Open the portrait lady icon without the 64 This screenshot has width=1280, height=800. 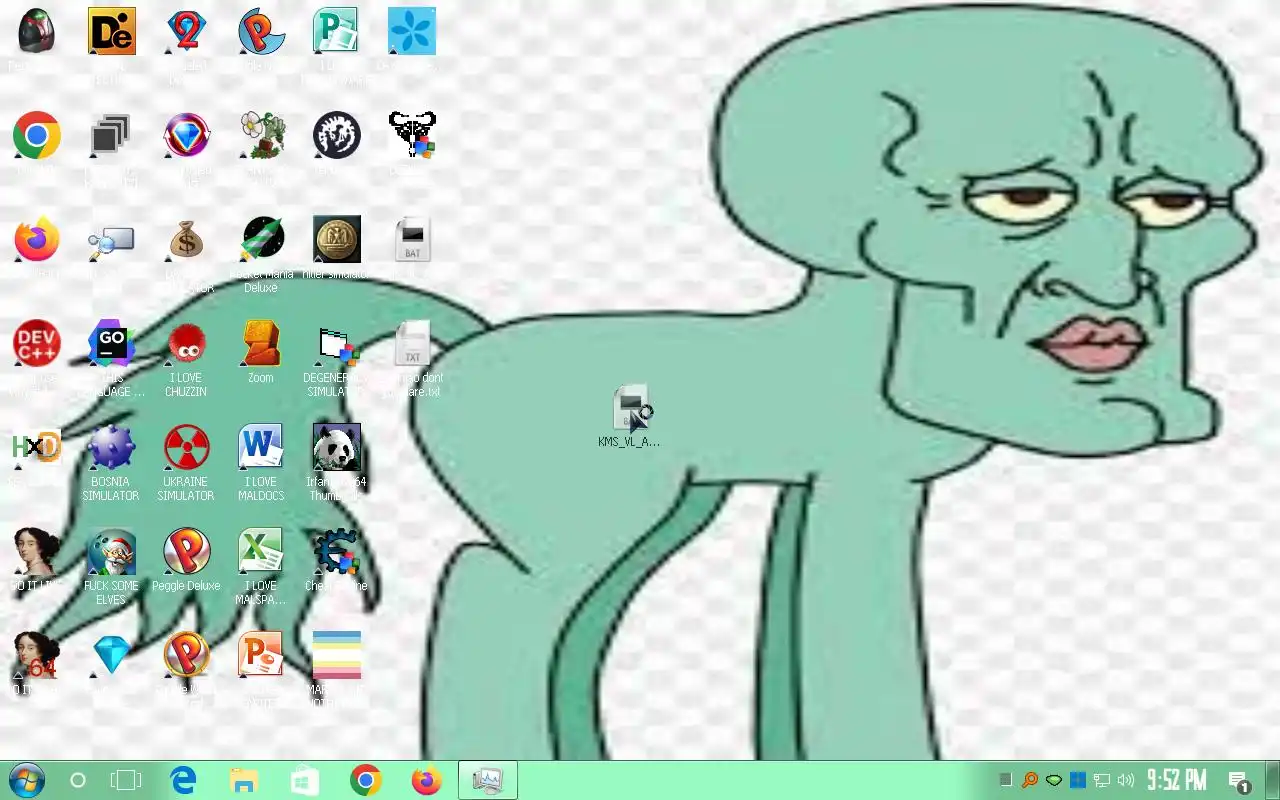tap(37, 552)
